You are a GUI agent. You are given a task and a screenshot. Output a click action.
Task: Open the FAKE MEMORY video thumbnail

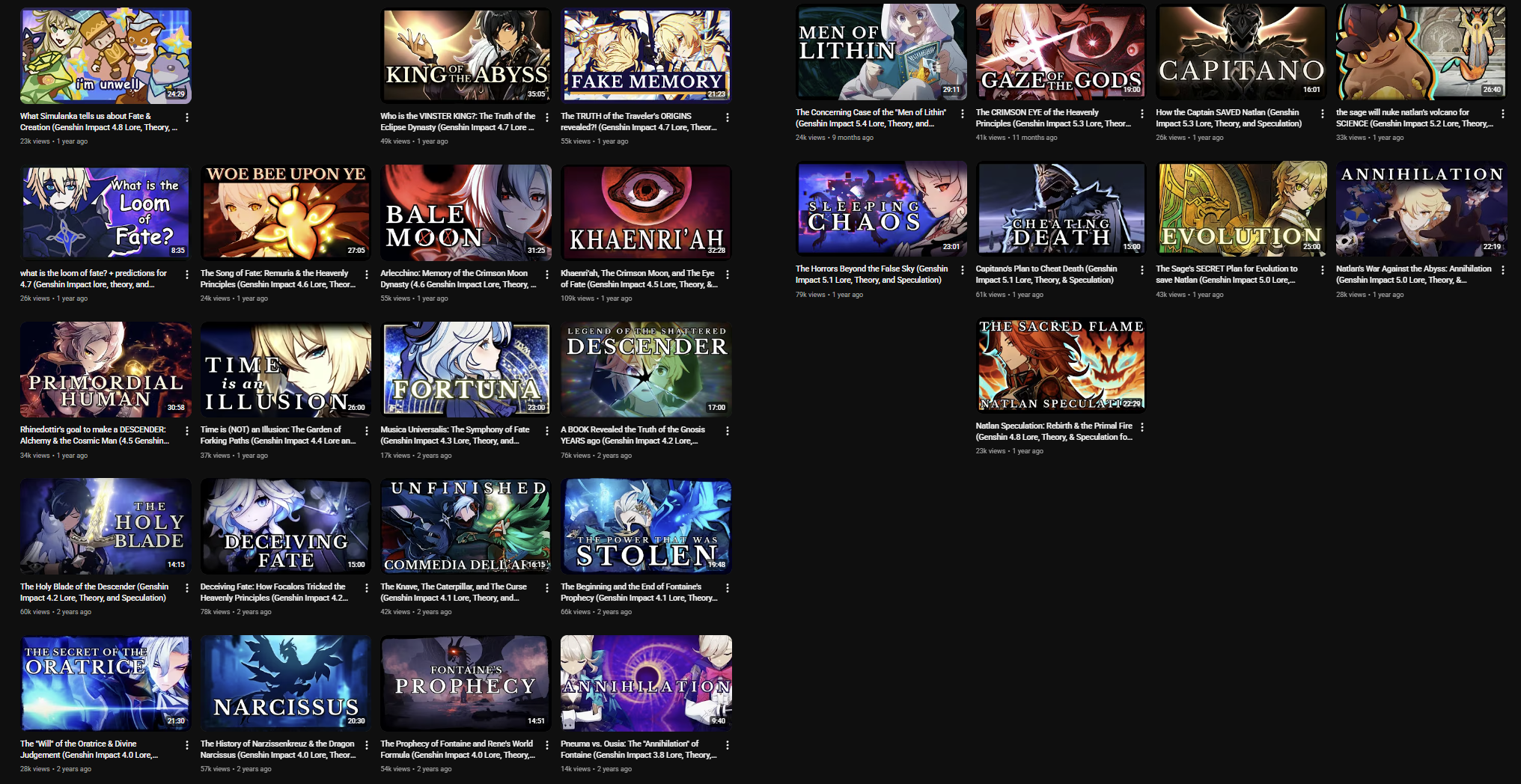tap(646, 55)
